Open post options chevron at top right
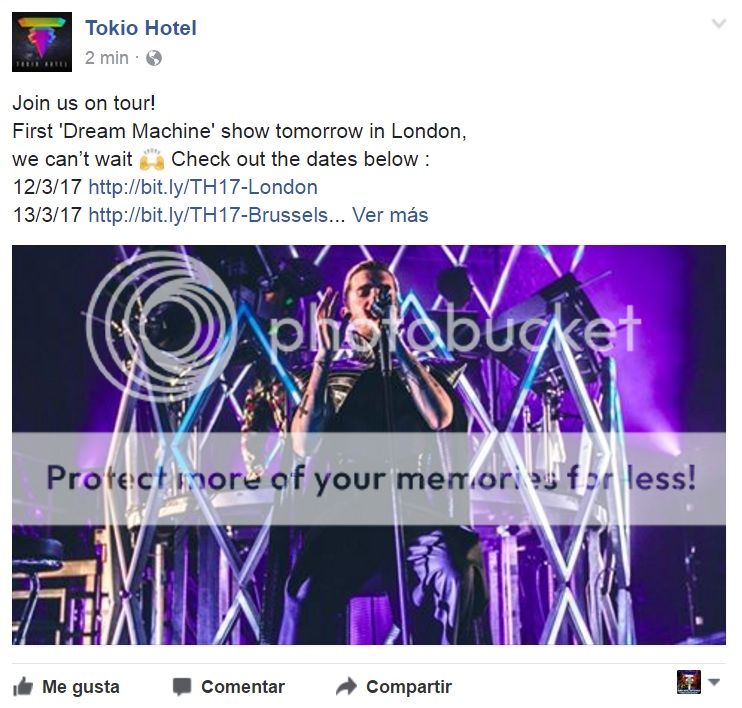The image size is (742, 708). [719, 23]
